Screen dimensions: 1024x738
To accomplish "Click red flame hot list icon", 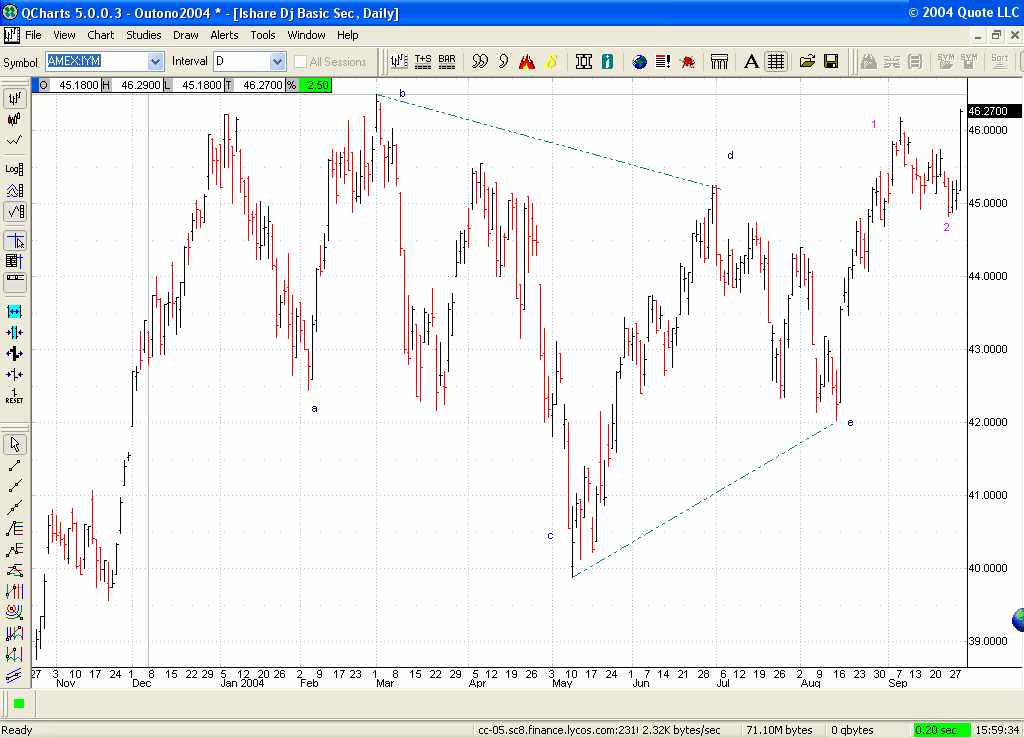I will pyautogui.click(x=527, y=61).
